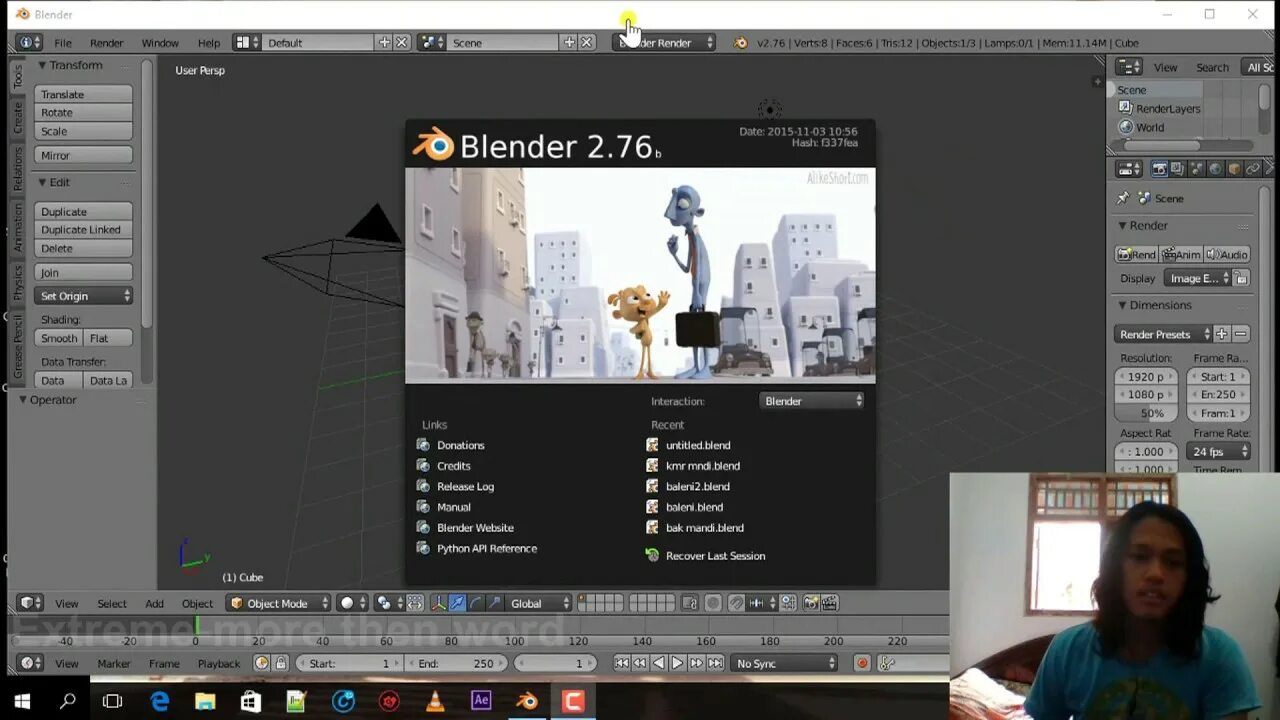1280x720 pixels.
Task: Play animation in reverse
Action: tap(658, 663)
